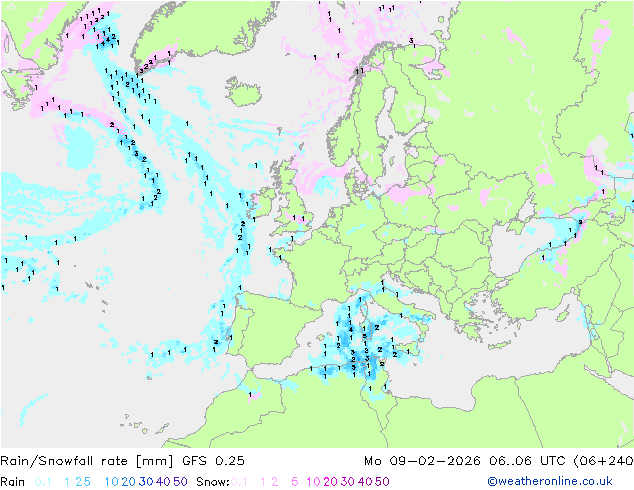Select the Rain legend value "0.1"

tap(43, 482)
